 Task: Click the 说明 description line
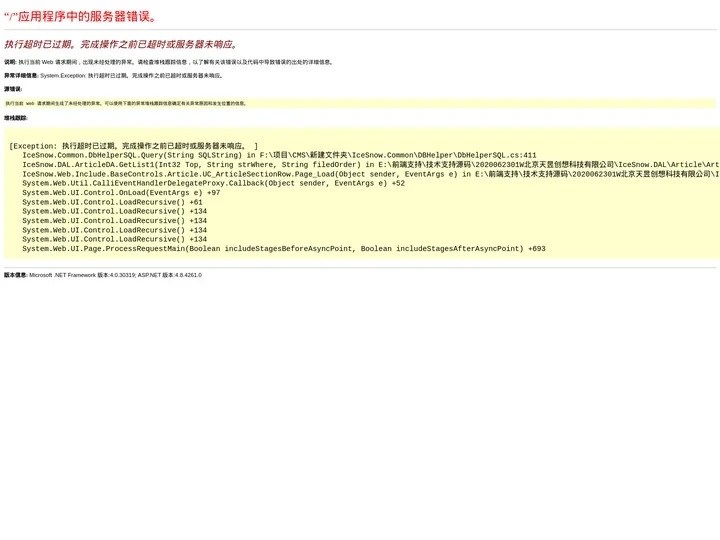point(169,62)
